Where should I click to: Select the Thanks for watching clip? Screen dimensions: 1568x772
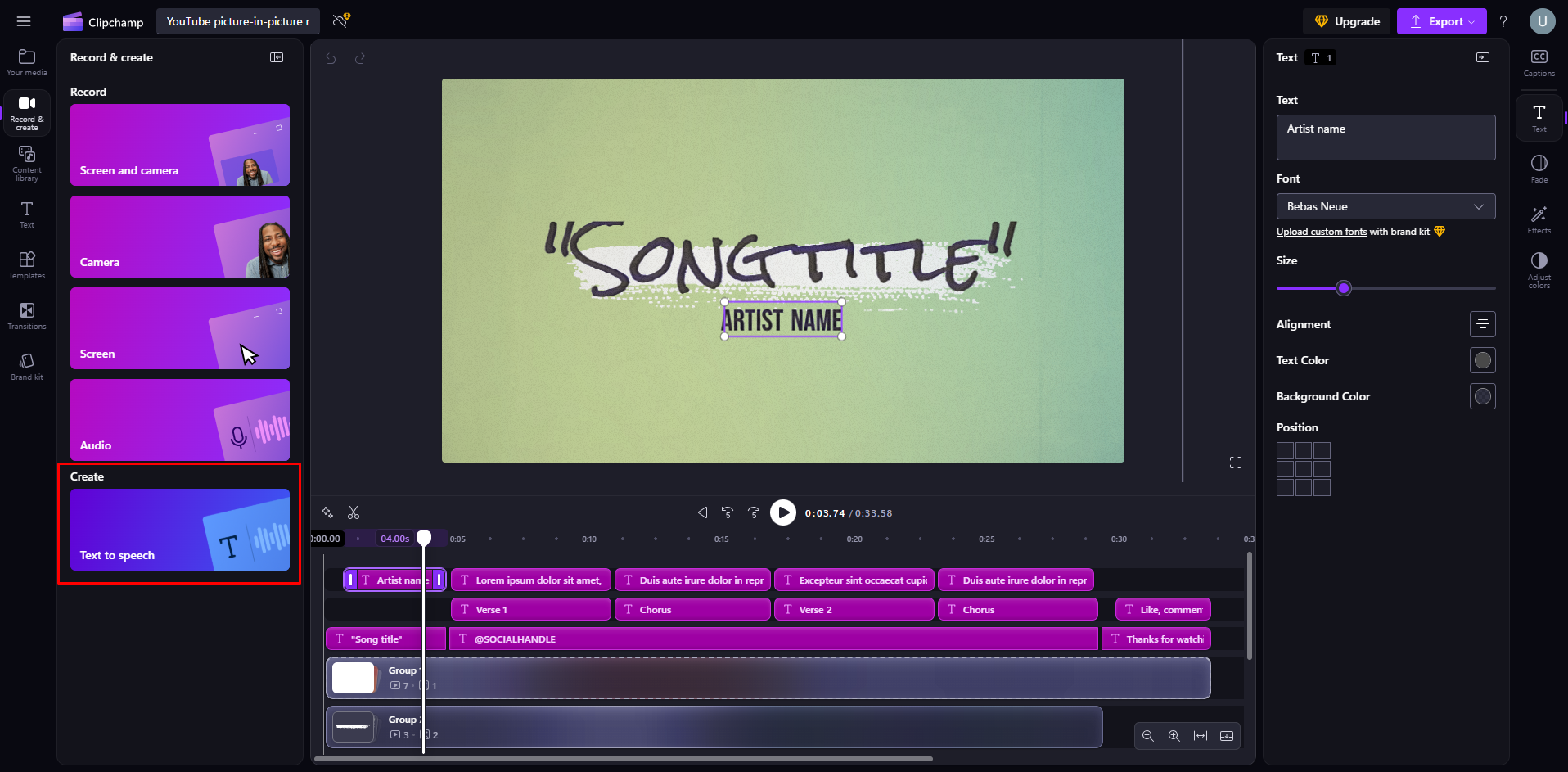[1156, 639]
